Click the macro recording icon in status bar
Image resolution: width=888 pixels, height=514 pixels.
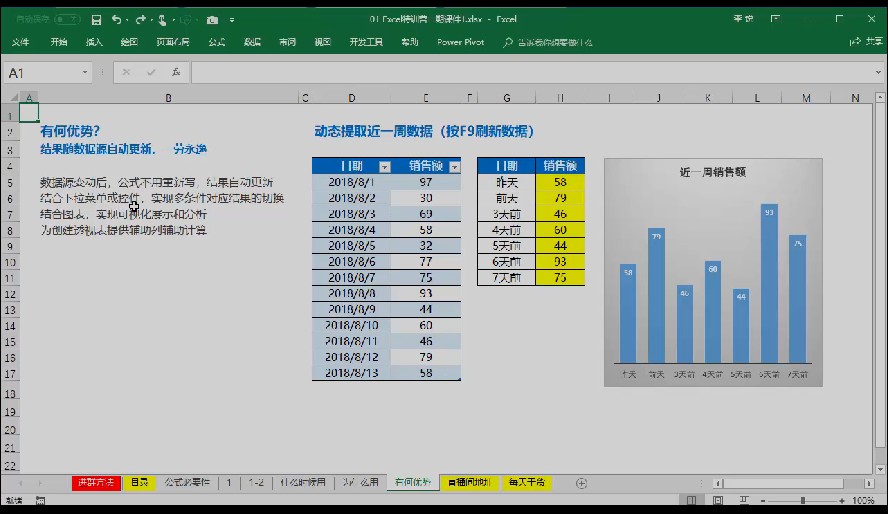pyautogui.click(x=40, y=500)
